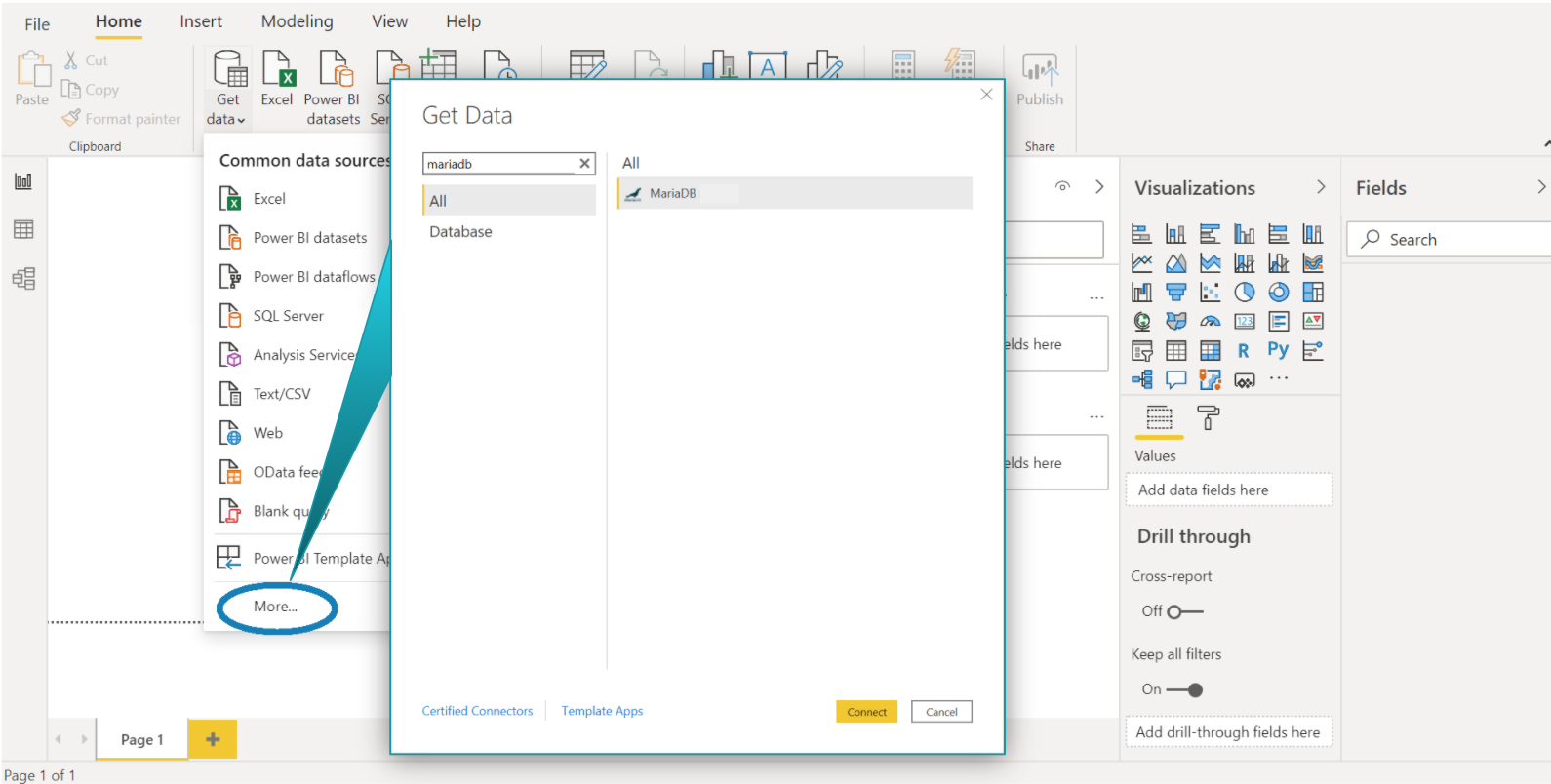Open the Certified Connectors link

[x=477, y=711]
